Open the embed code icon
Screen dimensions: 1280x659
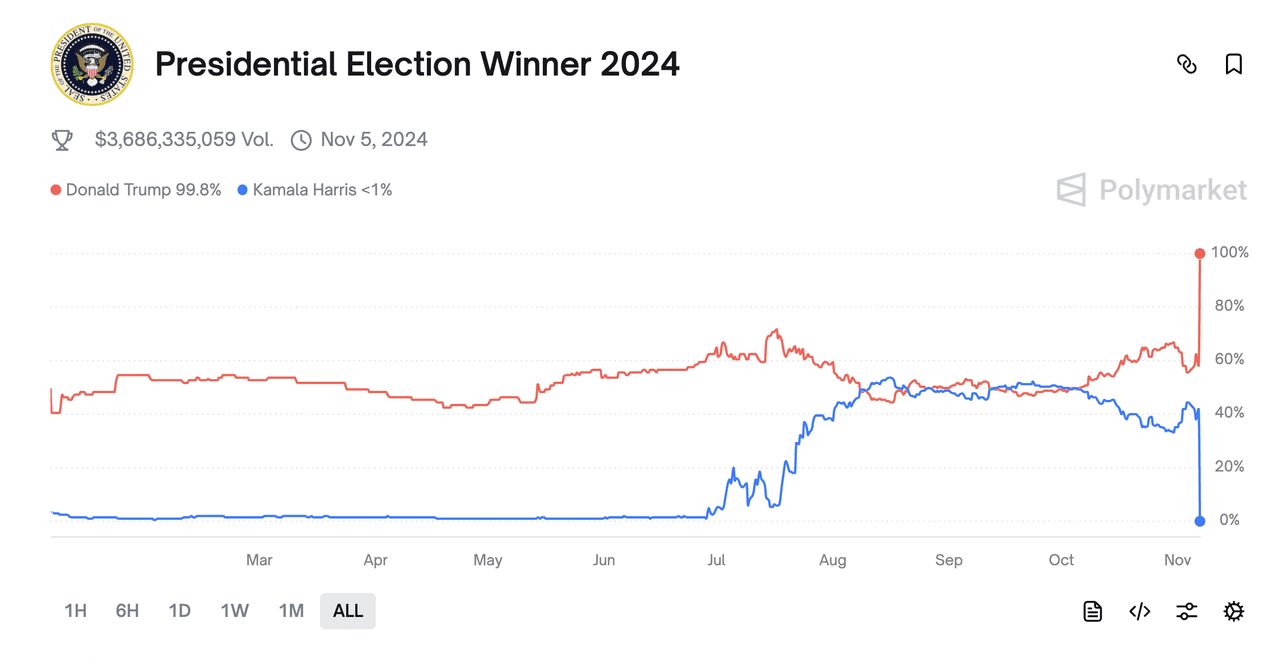click(1139, 611)
